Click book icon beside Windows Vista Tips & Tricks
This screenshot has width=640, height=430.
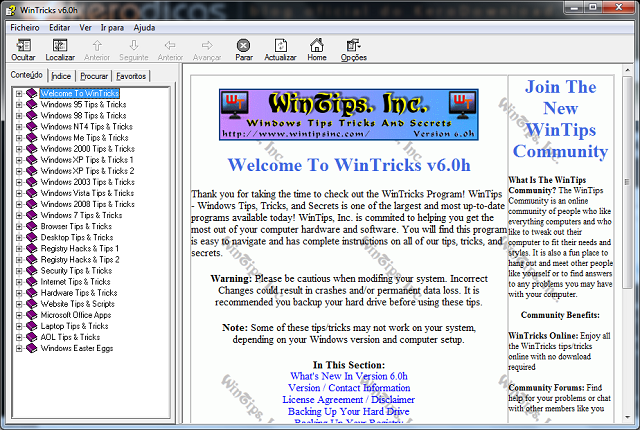(x=31, y=193)
